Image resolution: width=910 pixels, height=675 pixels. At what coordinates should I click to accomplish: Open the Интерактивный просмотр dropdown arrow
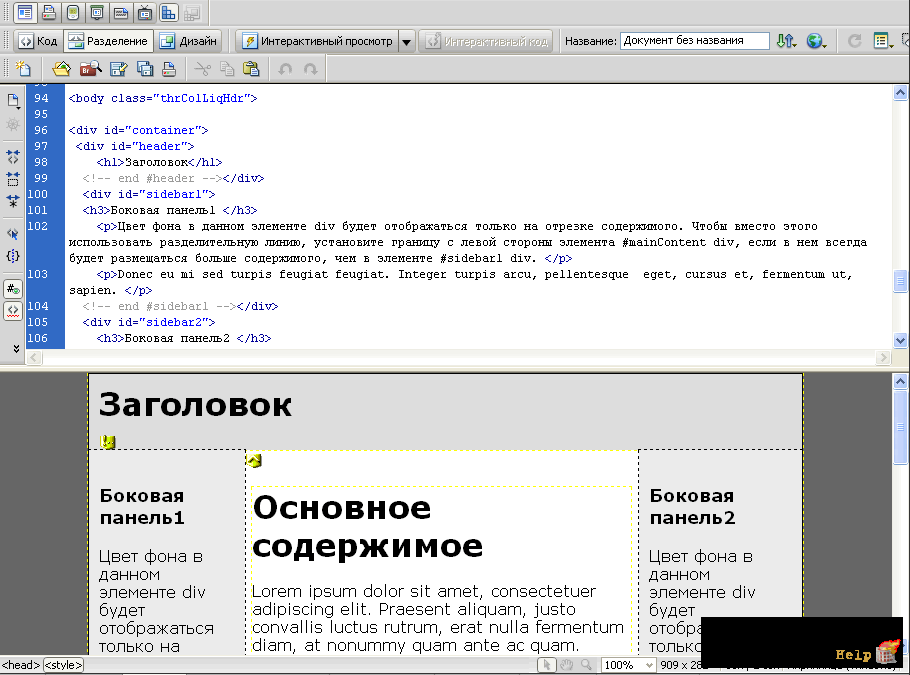point(407,42)
